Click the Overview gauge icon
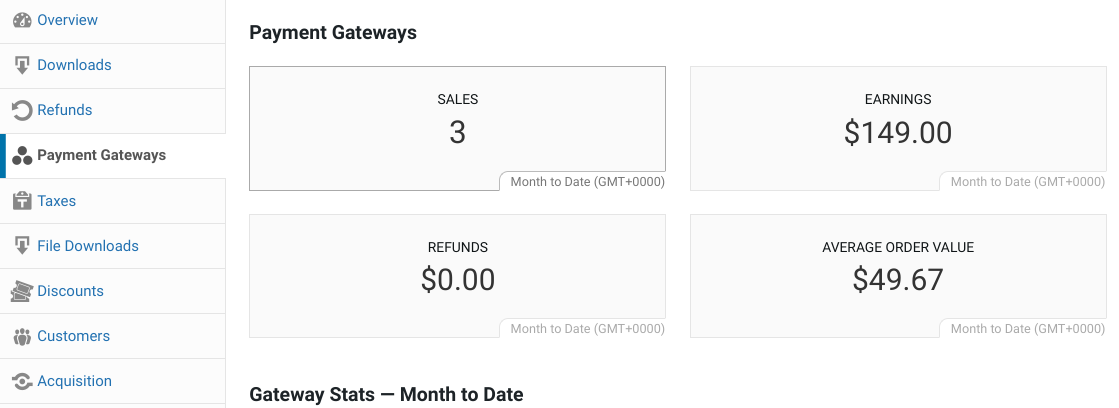1119x408 pixels. (x=22, y=20)
